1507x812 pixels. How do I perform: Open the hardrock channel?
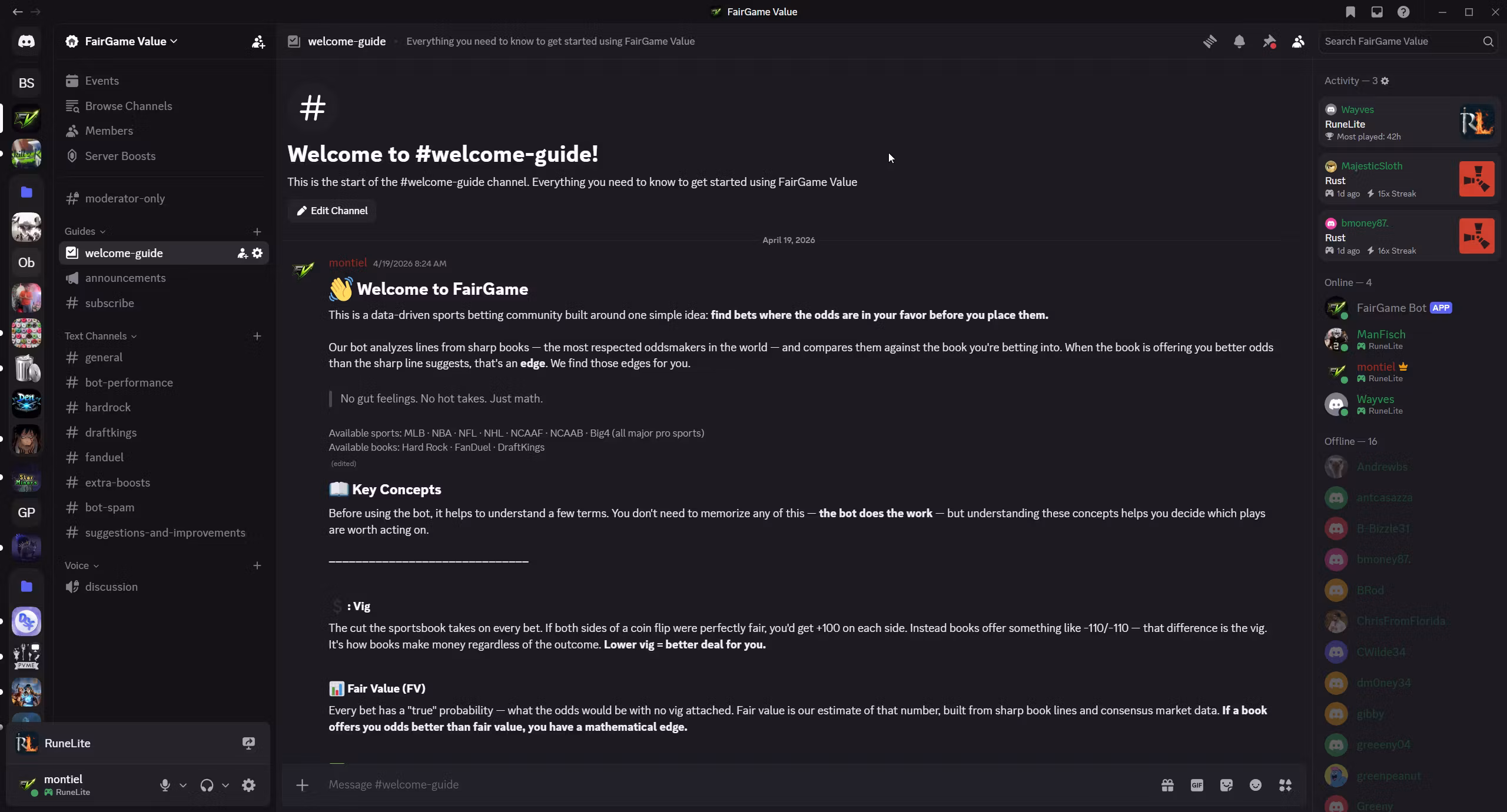tap(164, 407)
